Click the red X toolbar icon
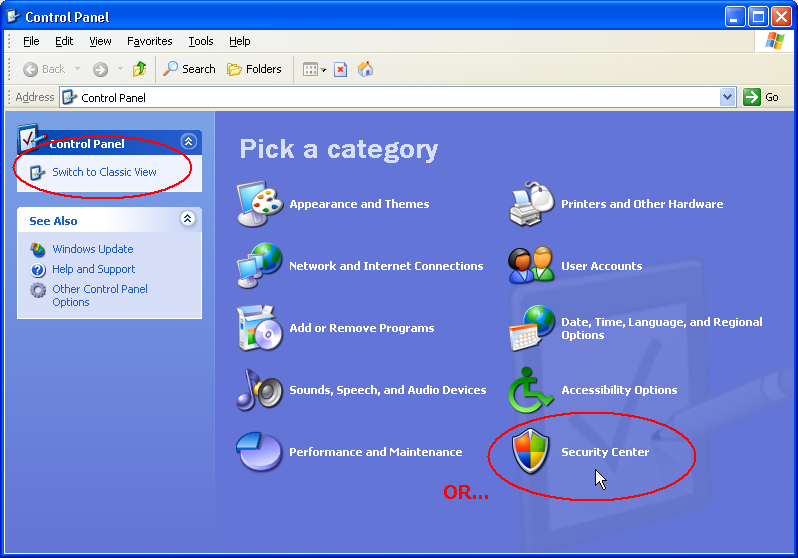Screen dimensions: 798x558 (x=340, y=69)
